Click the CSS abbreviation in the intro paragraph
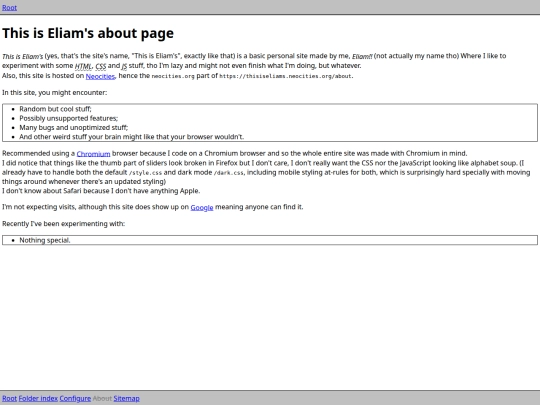The width and height of the screenshot is (540, 405). coord(101,66)
